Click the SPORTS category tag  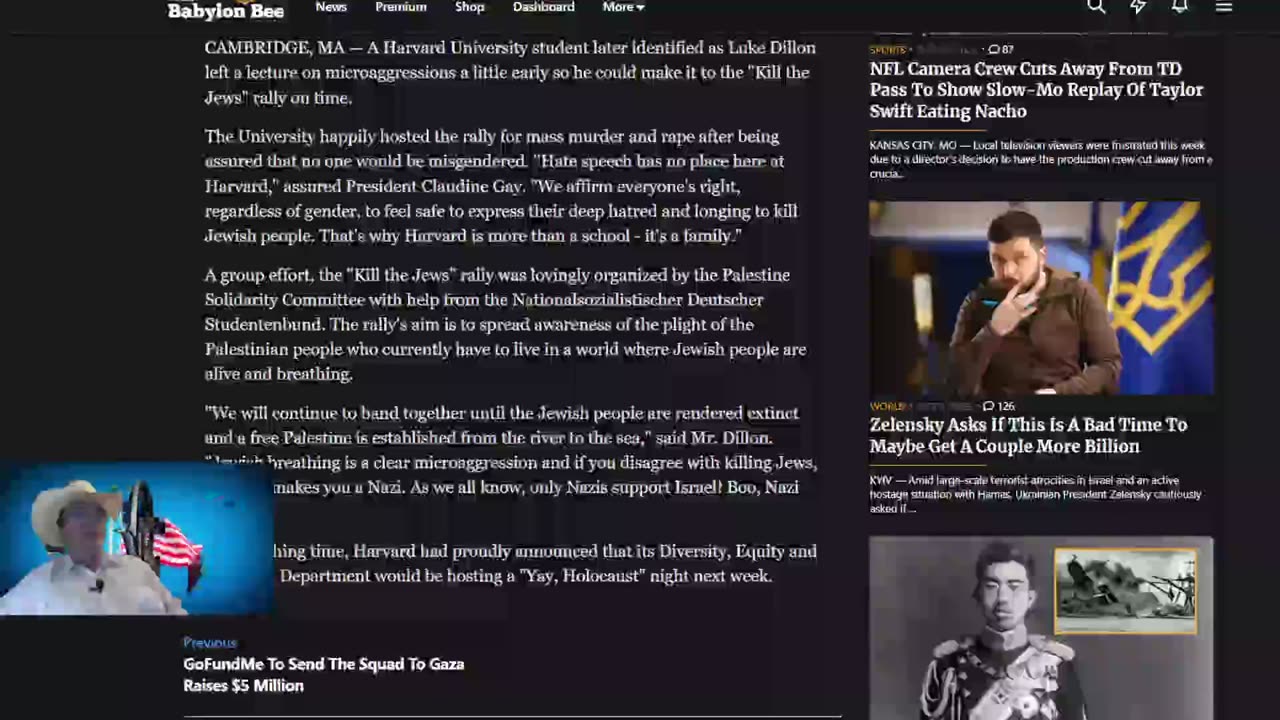tap(887, 49)
